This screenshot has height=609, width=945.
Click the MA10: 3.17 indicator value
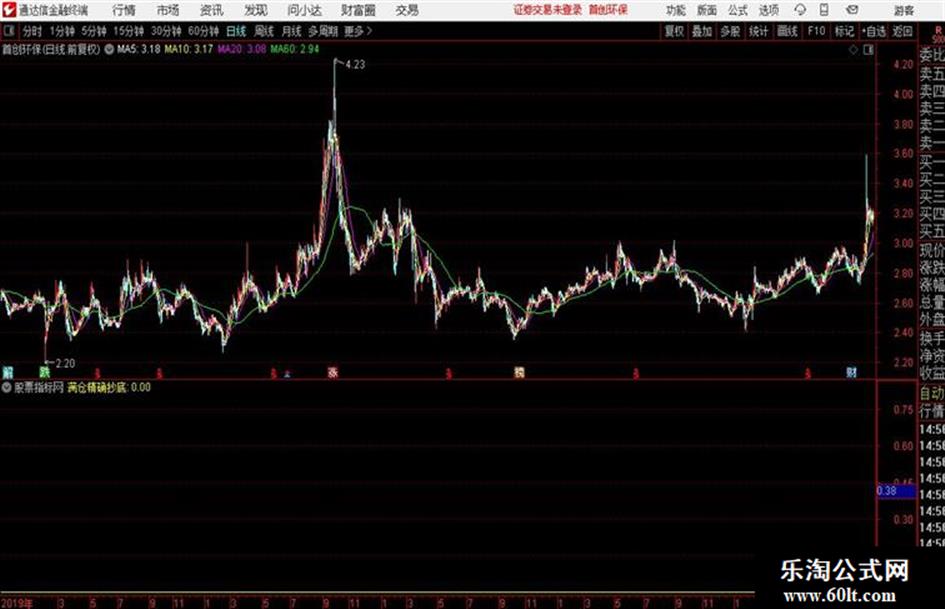(189, 49)
